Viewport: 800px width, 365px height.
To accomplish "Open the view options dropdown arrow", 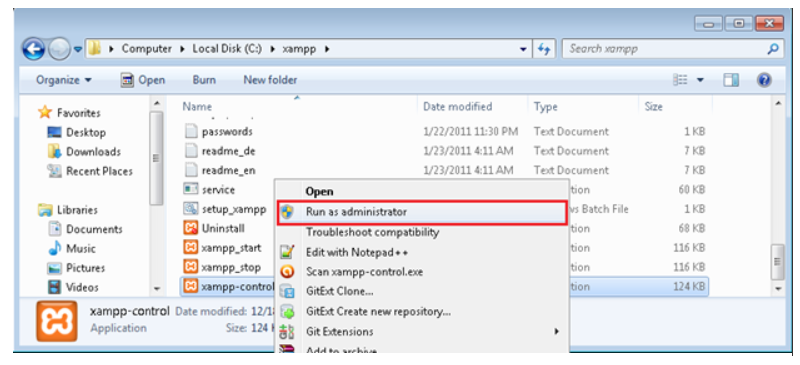I will tap(700, 80).
